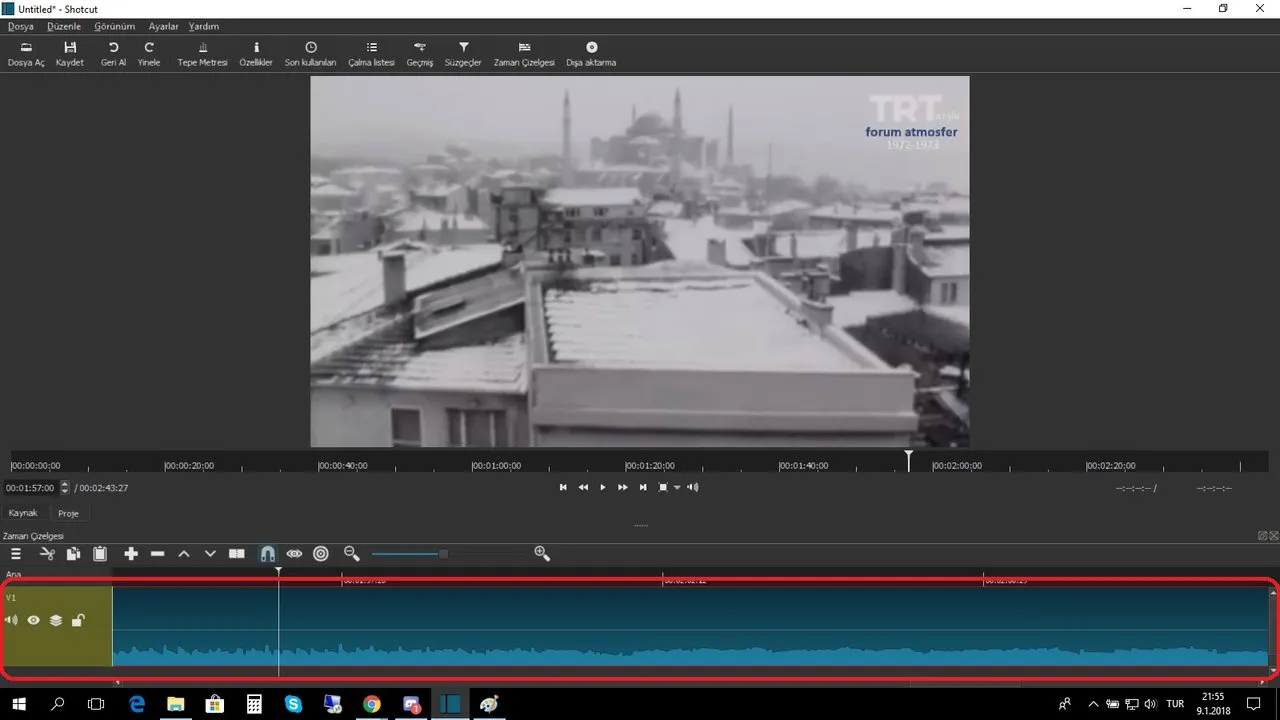Click the timeline playhead marker
Viewport: 1280px width, 720px height.
[x=279, y=571]
